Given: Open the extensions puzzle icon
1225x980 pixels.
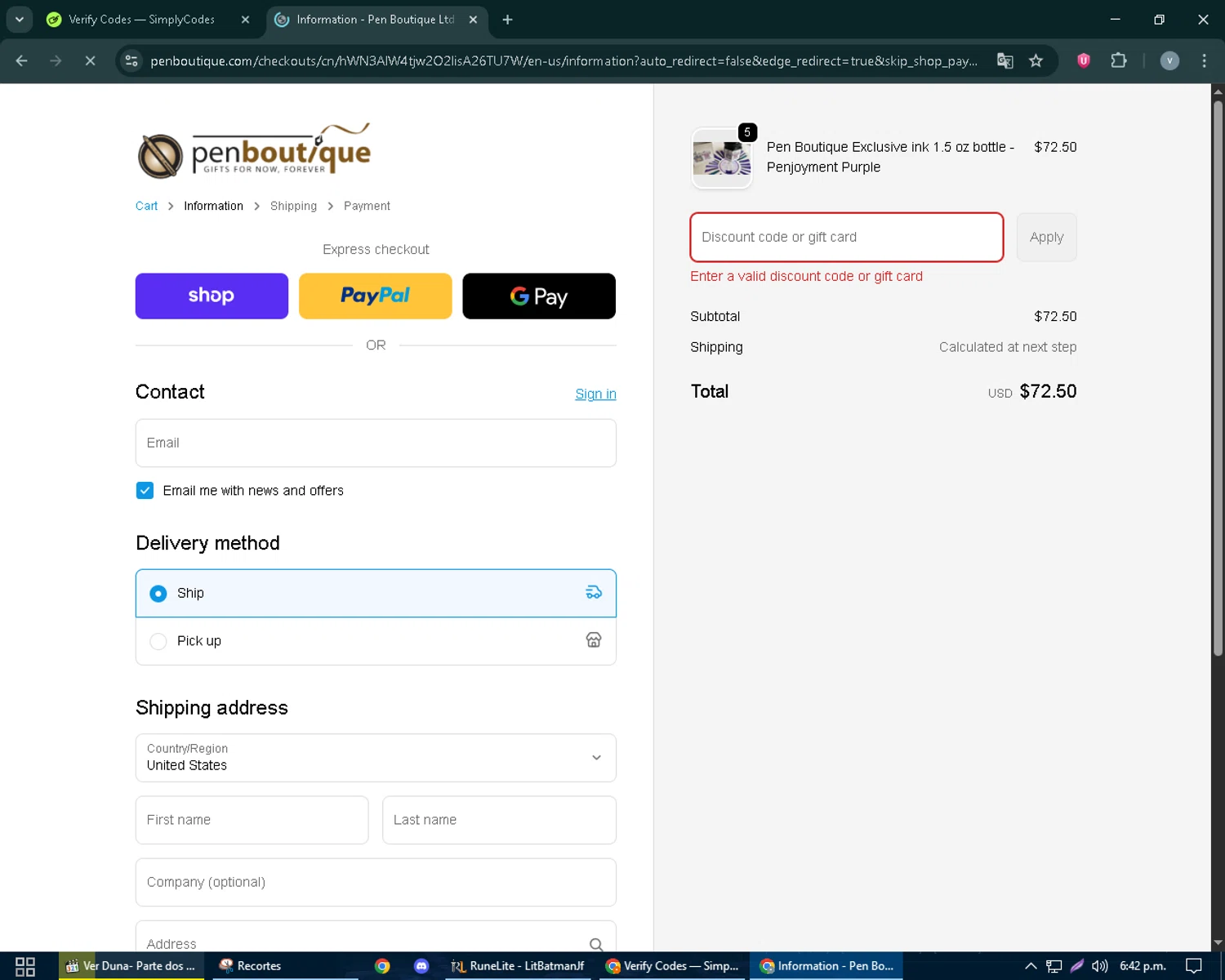Looking at the screenshot, I should click(x=1119, y=60).
